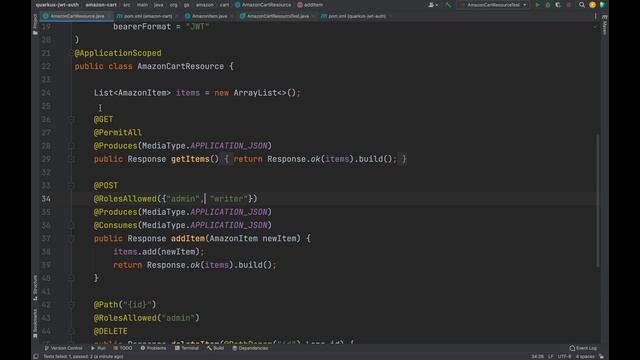Click the @DELETE annotation
This screenshot has width=640, height=360.
click(x=111, y=331)
